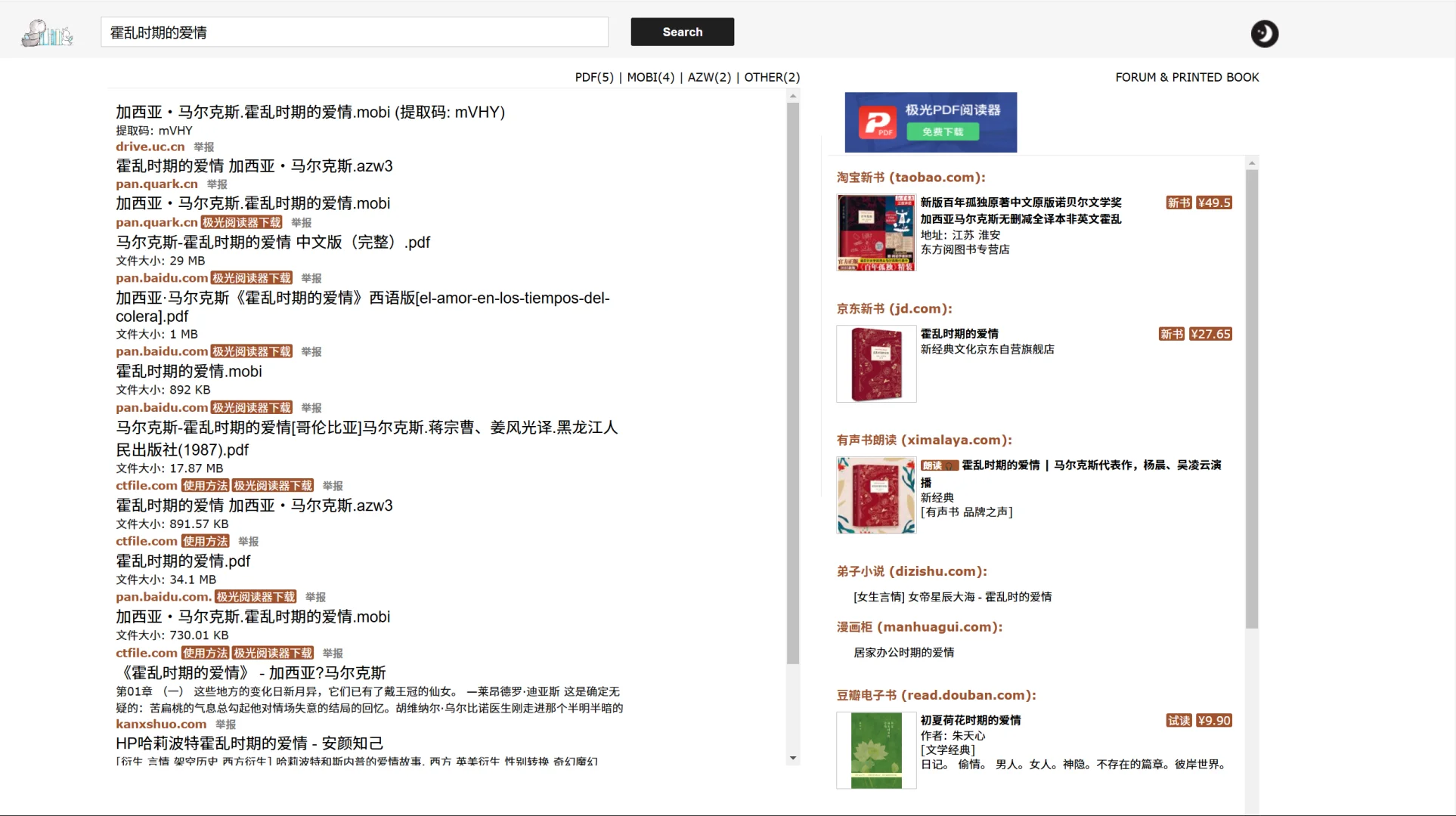Screen dimensions: 1456x816
Task: Report the drive.uc.cn result via 举报
Action: [x=203, y=147]
